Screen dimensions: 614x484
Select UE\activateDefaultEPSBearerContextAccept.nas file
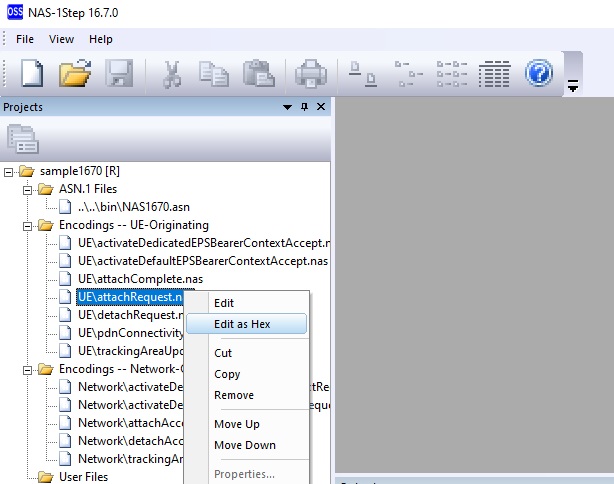click(x=203, y=261)
